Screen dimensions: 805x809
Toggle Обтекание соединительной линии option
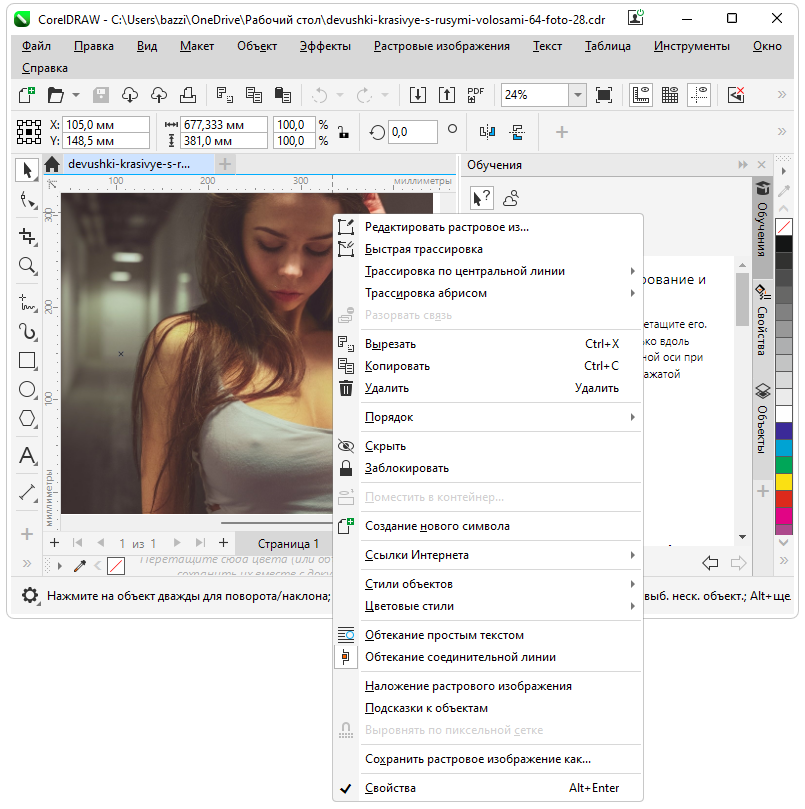tap(488, 657)
